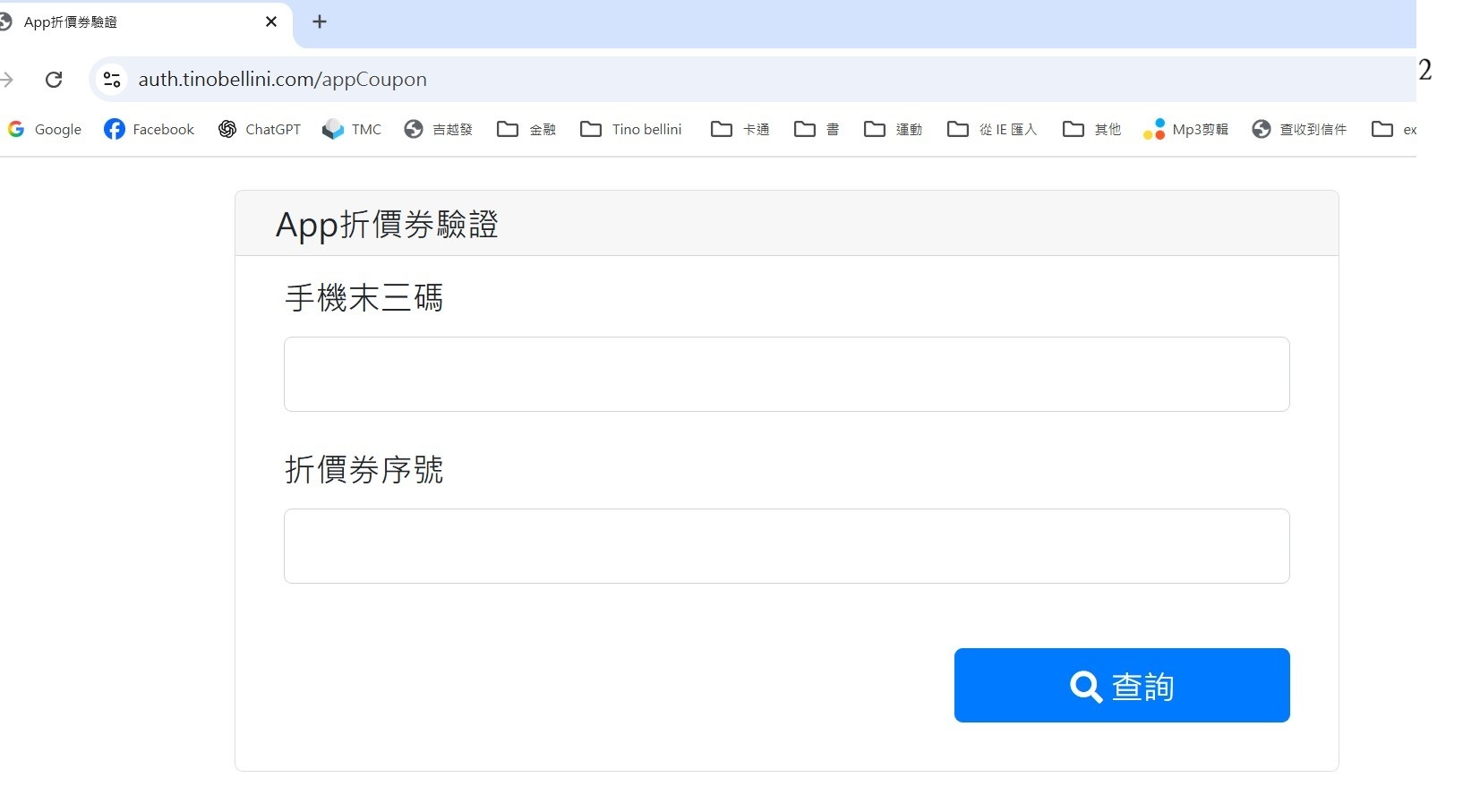1480x812 pixels.
Task: Expand the 其他 bookmark folder
Action: [x=1091, y=130]
